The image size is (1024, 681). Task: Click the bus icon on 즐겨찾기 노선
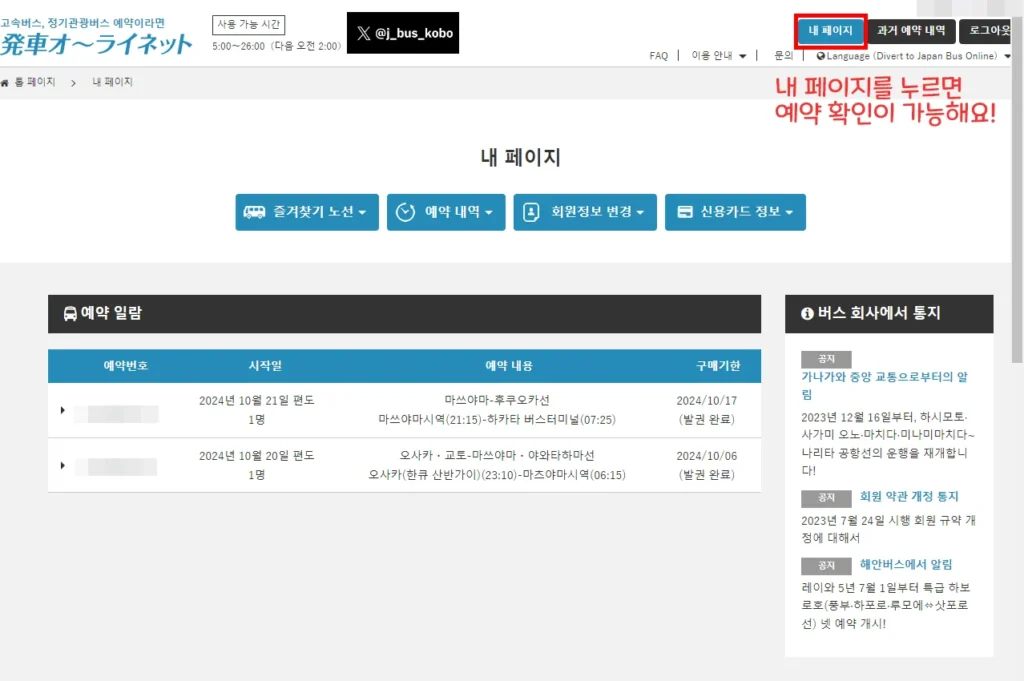tap(255, 212)
